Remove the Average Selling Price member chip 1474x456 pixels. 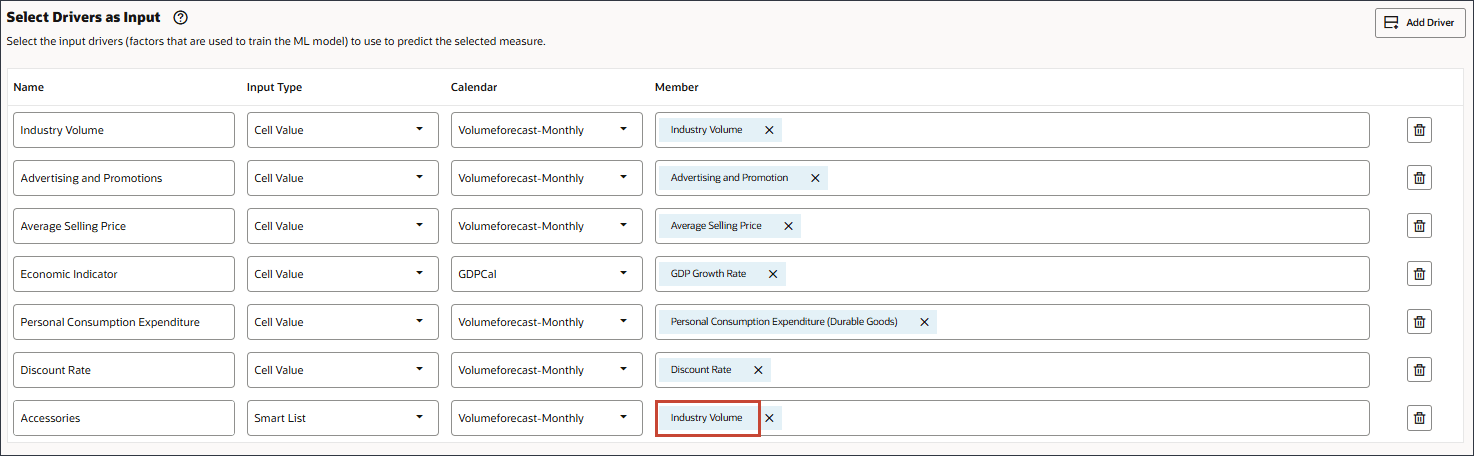tap(788, 226)
